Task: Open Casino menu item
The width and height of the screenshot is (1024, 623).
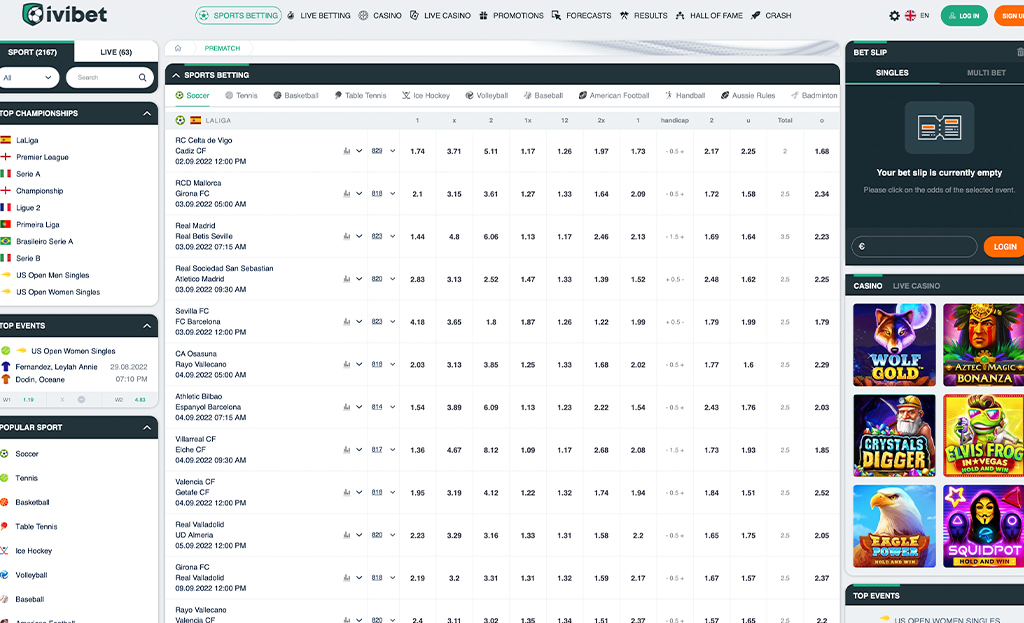Action: tap(380, 16)
